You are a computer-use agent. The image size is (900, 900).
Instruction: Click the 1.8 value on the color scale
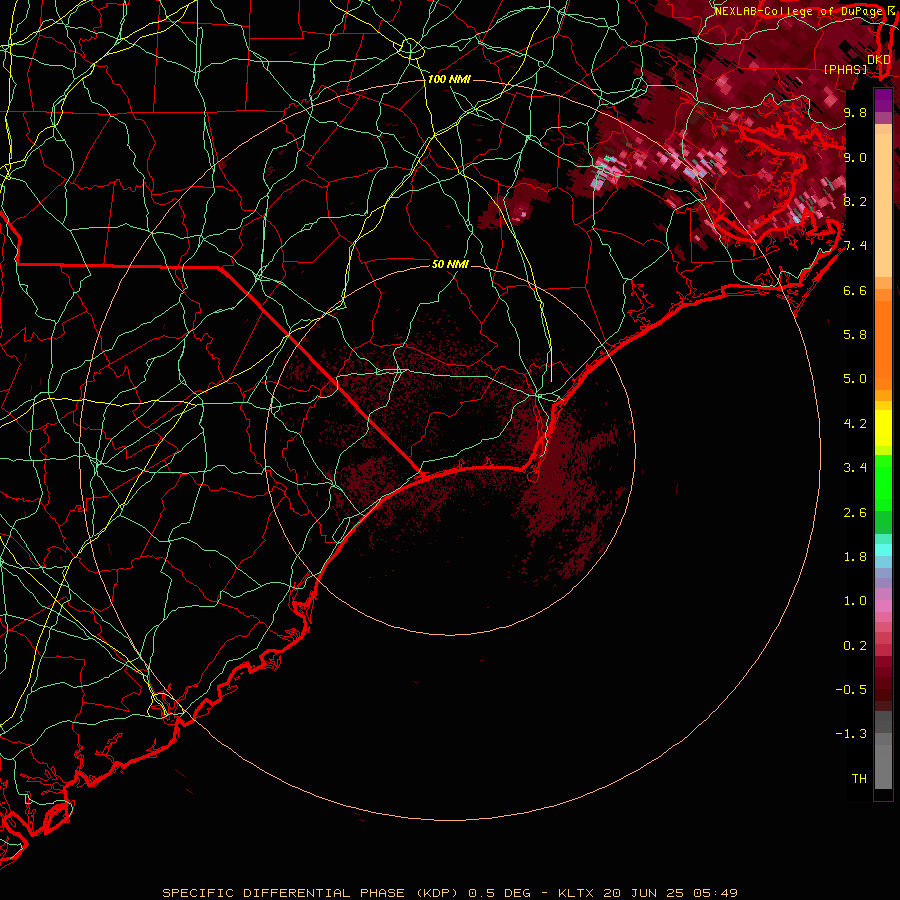[855, 557]
